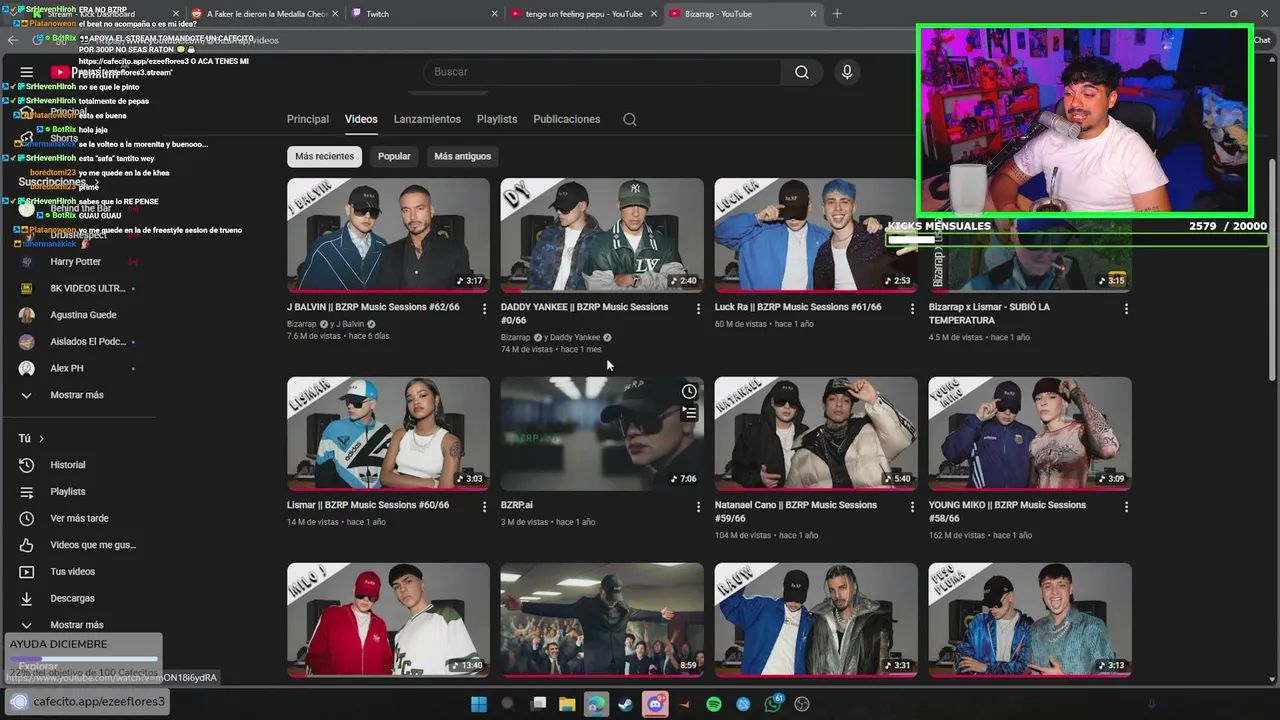Play DADDY YANKEE BZRP Sessions thumbnail
The height and width of the screenshot is (720, 1280).
[602, 235]
